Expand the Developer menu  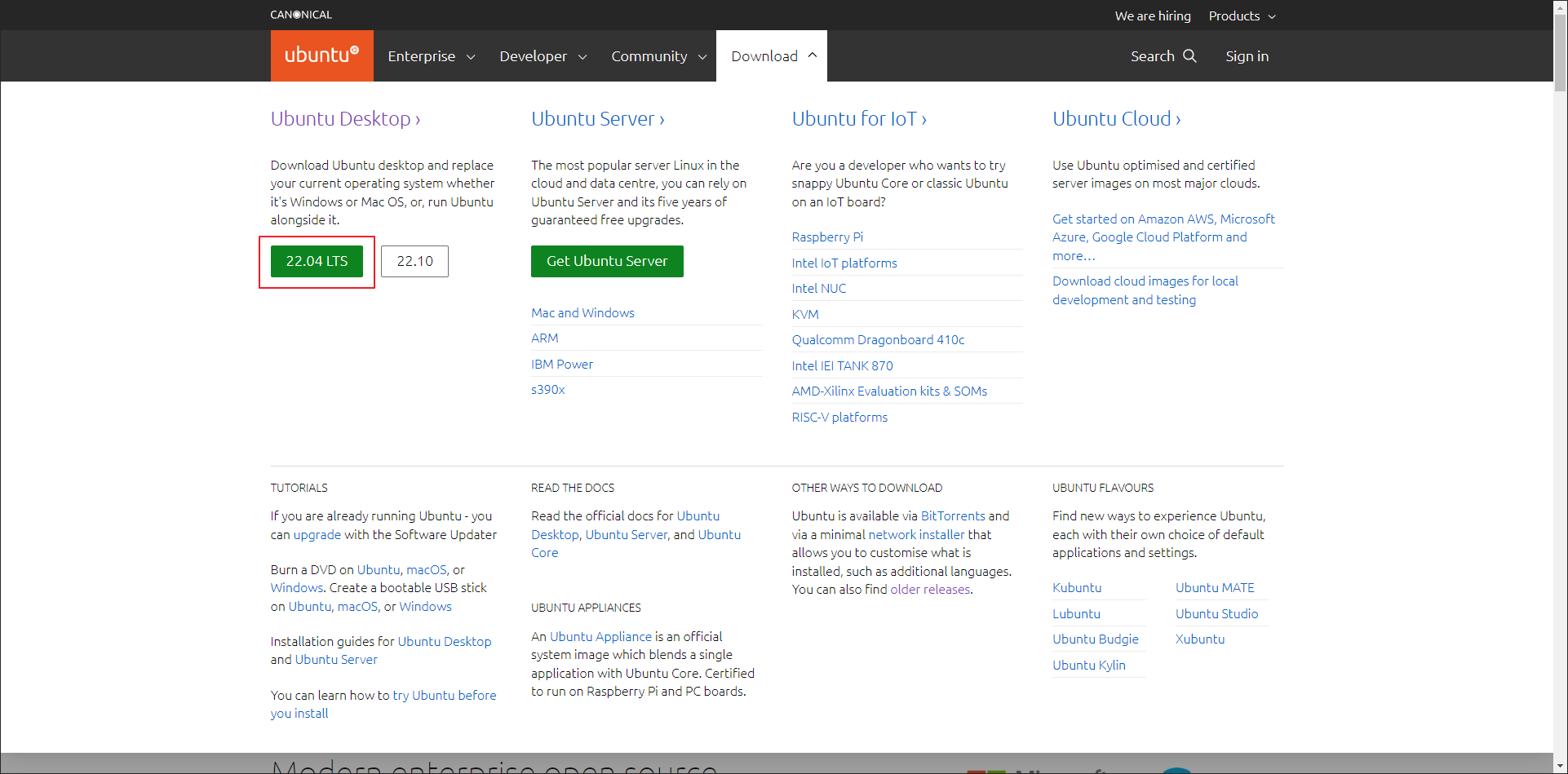tap(543, 55)
